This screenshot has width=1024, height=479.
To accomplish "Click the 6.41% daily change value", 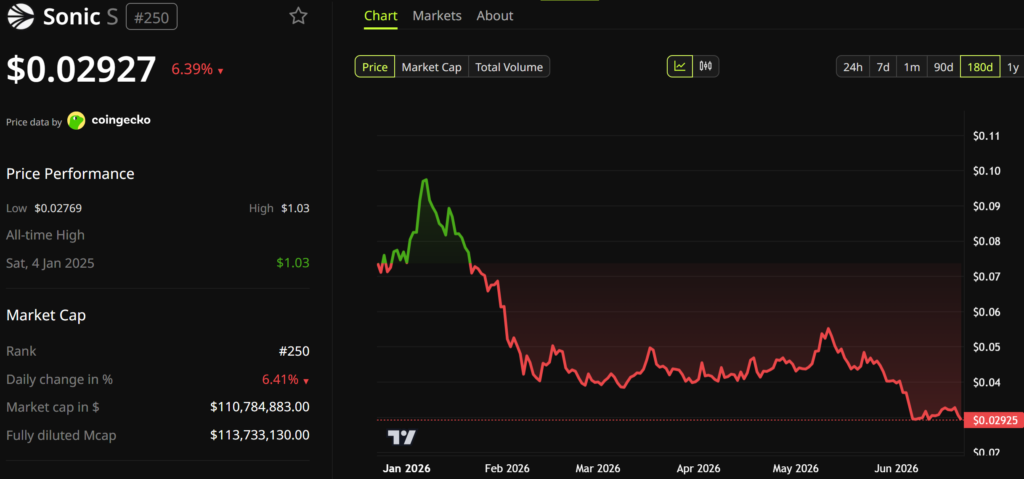I will [x=285, y=380].
